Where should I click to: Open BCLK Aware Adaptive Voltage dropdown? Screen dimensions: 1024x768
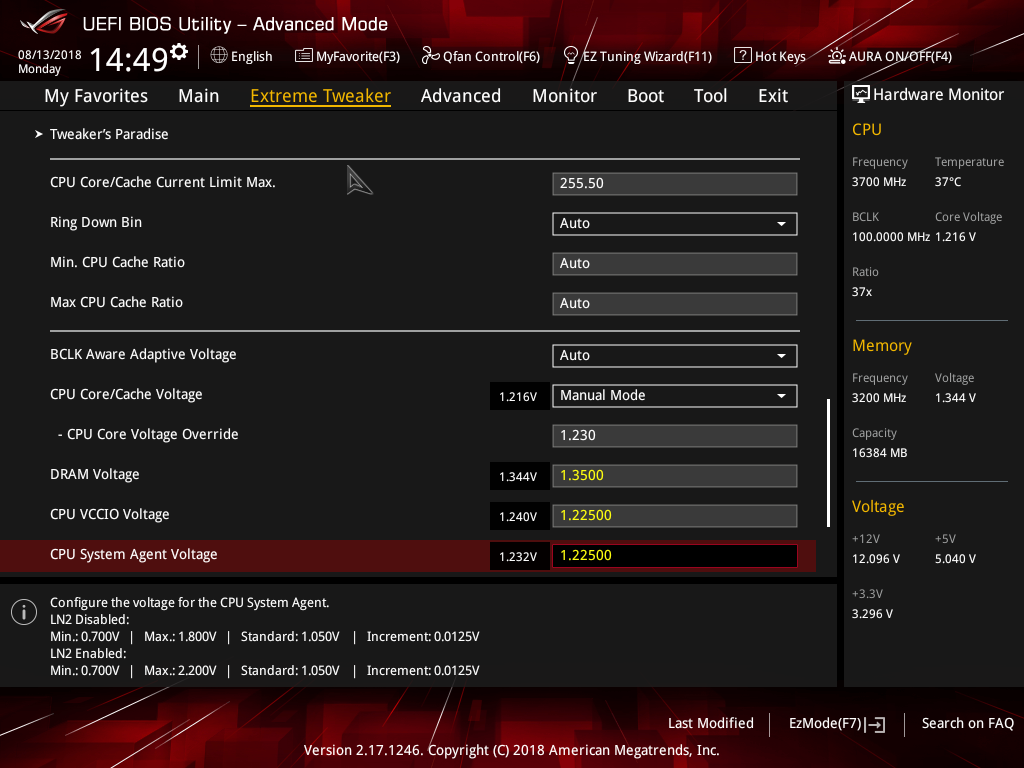point(675,355)
